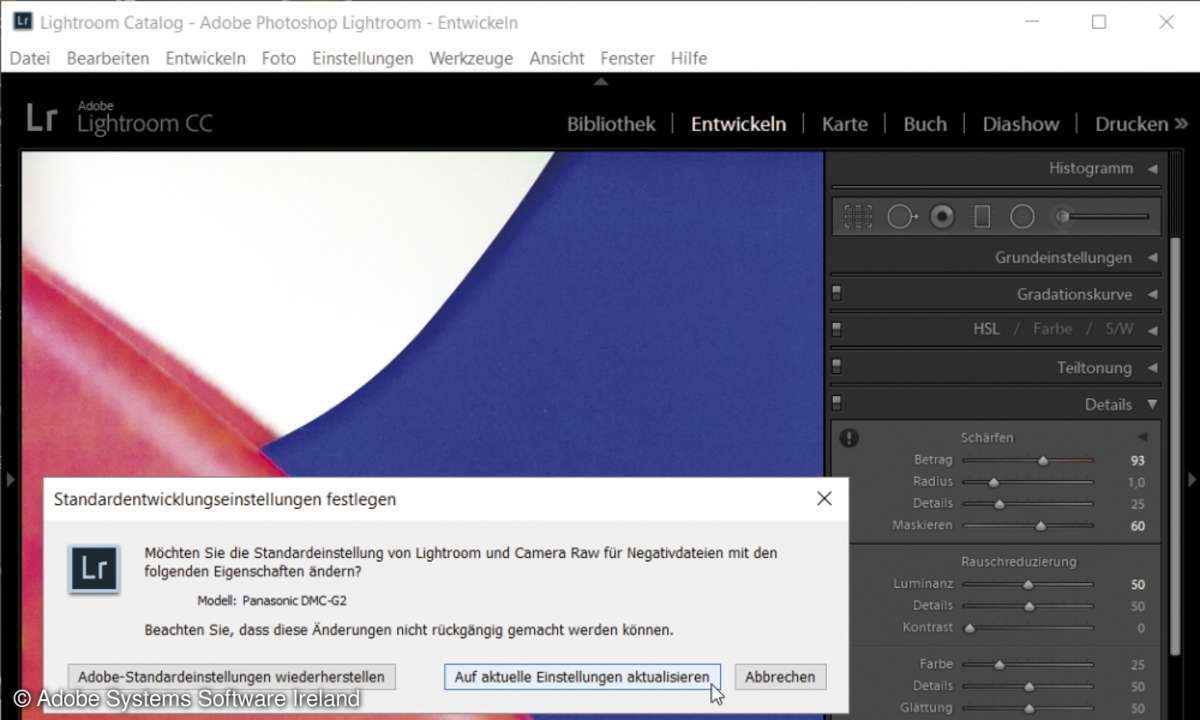Hide the top module bar arrow
Screen dimensions: 1200x720
pyautogui.click(x=600, y=82)
